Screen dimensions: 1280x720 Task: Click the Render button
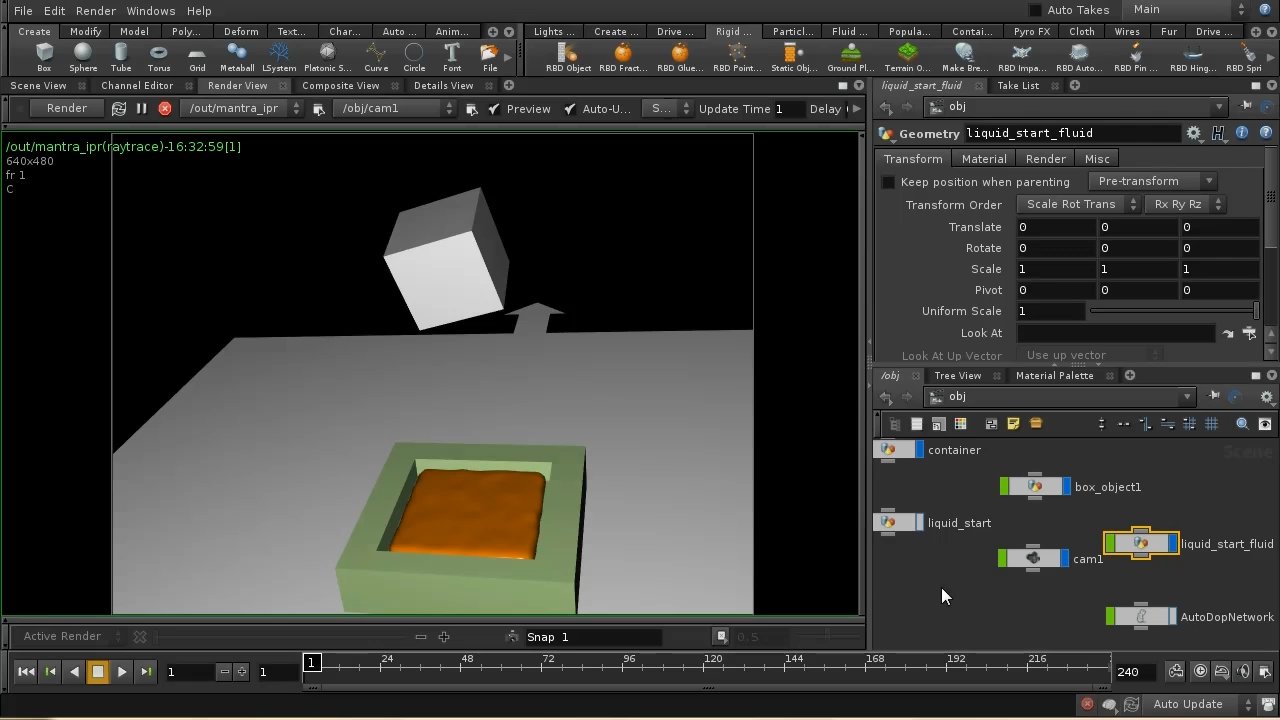click(x=67, y=108)
